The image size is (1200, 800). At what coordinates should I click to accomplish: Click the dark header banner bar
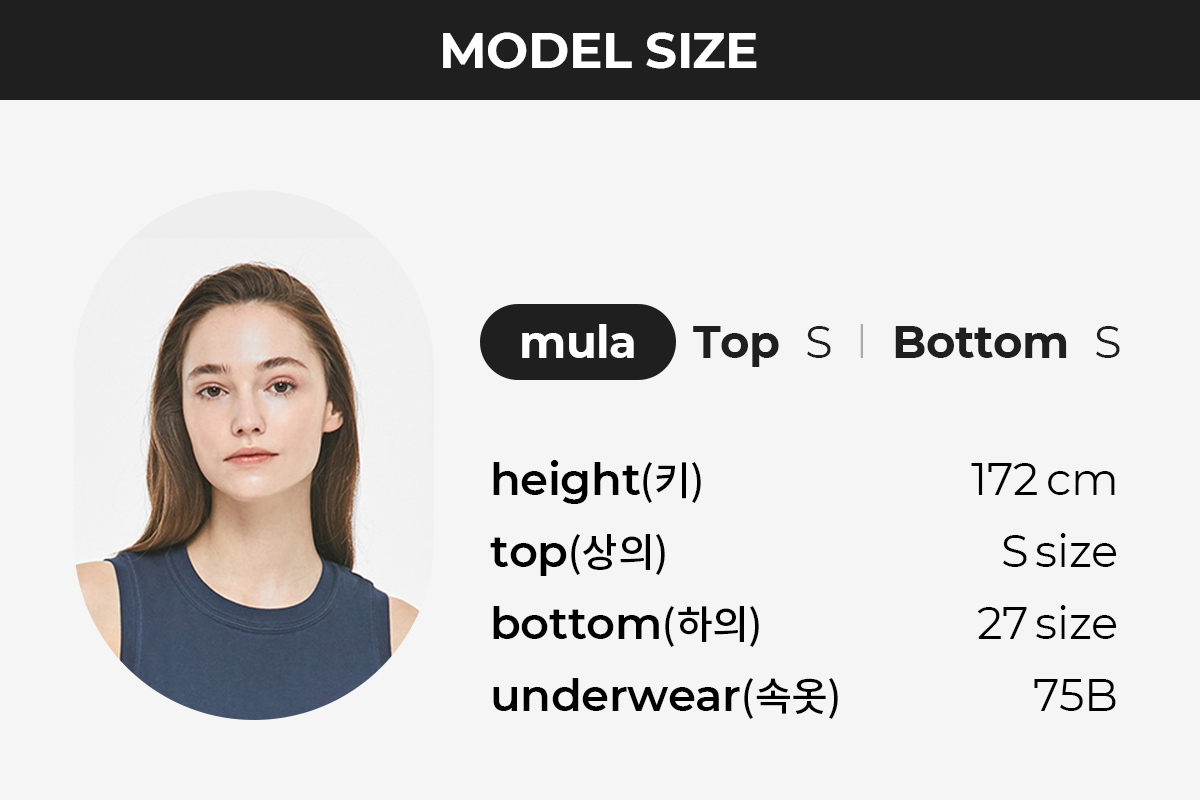tap(600, 50)
